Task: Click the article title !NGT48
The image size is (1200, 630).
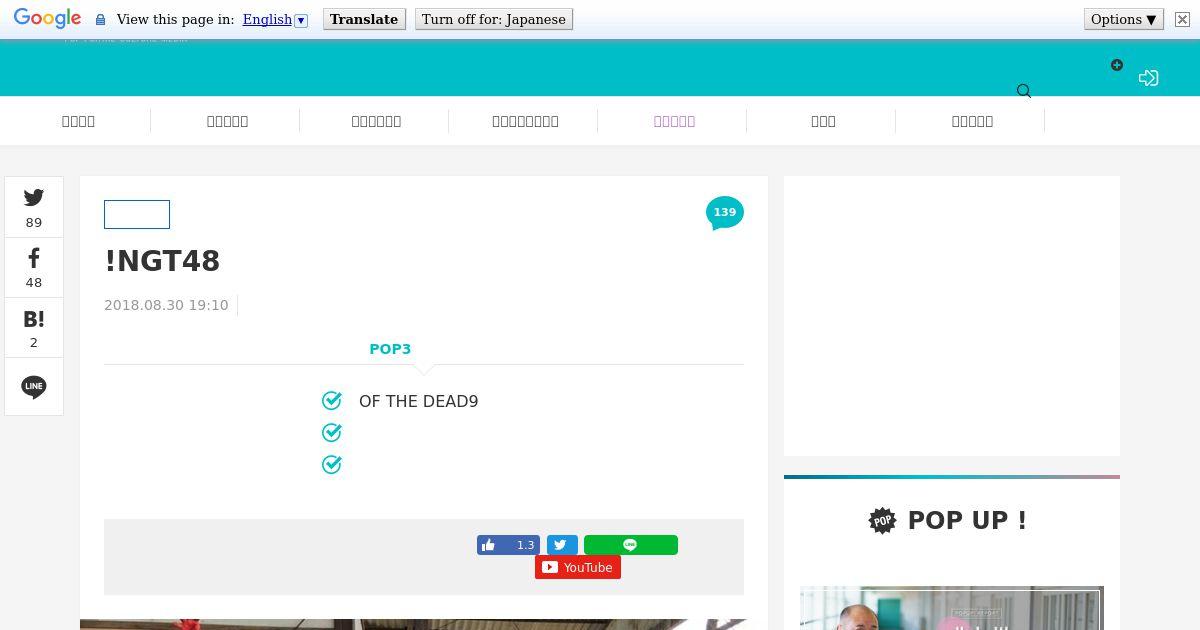Action: (162, 261)
